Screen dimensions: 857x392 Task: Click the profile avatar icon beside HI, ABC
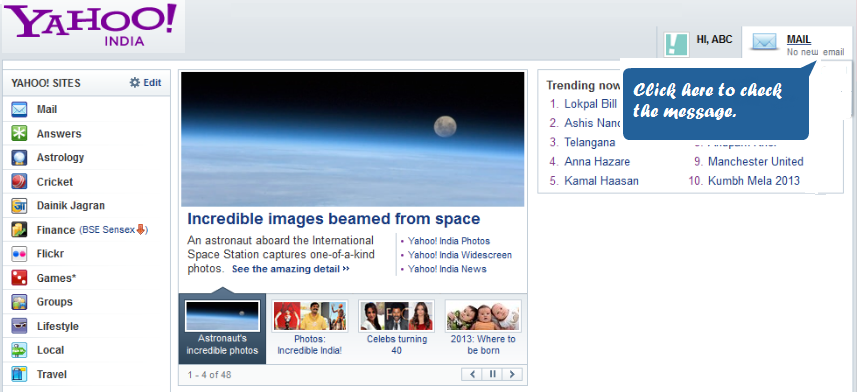(x=676, y=44)
